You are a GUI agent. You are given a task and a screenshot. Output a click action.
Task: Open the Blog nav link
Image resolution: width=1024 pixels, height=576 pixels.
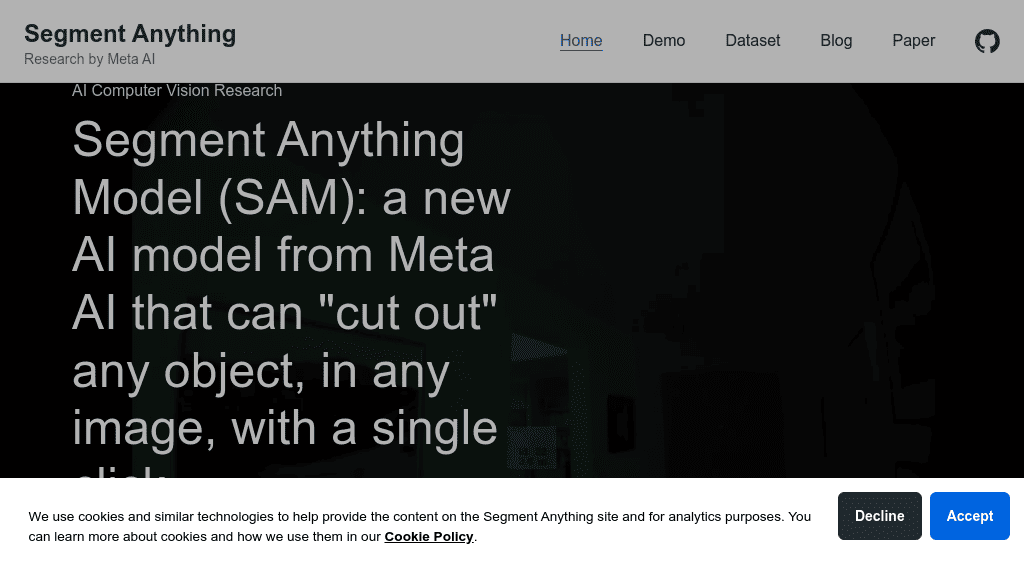pos(836,41)
